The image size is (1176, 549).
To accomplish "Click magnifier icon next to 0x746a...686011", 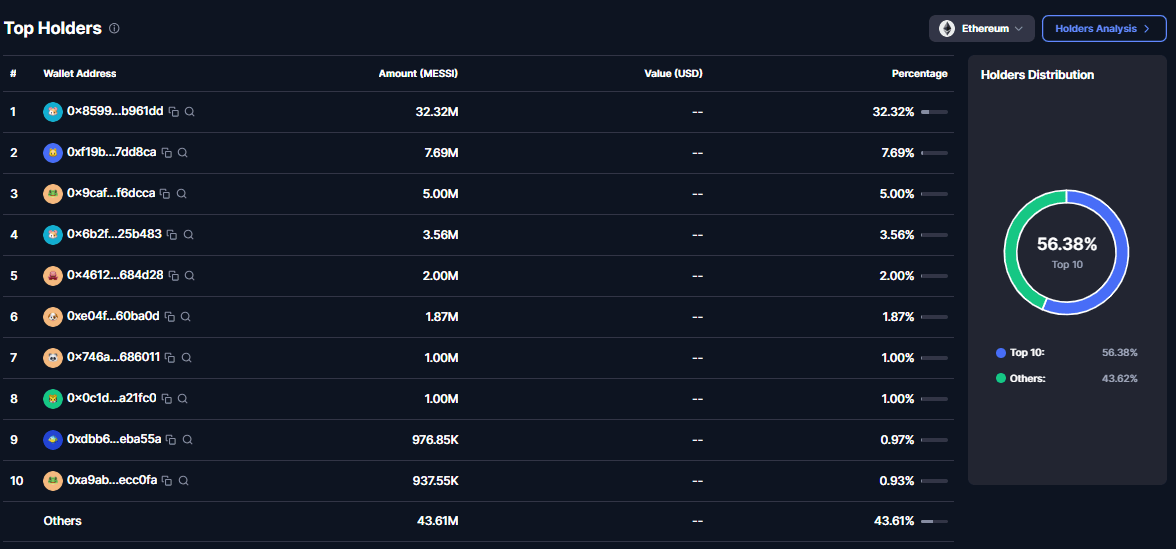I will 186,358.
